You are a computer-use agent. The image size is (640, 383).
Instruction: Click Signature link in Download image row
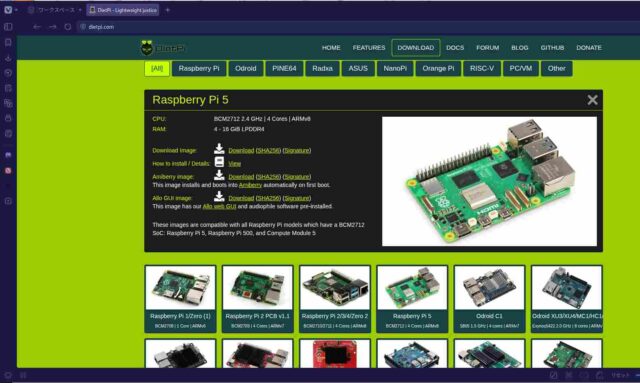pos(297,151)
